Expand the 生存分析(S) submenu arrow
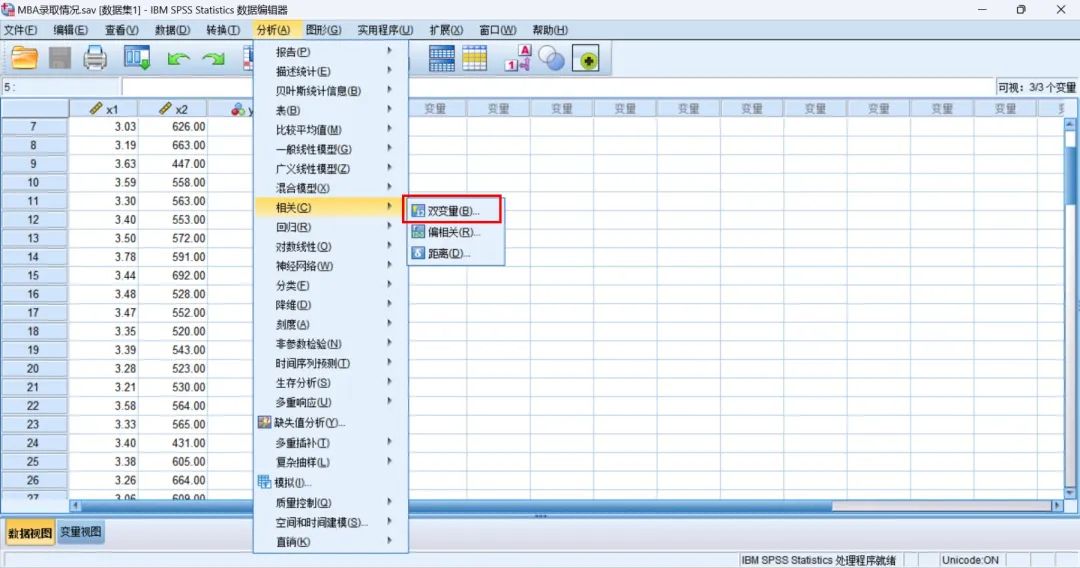1080x568 pixels. 390,382
